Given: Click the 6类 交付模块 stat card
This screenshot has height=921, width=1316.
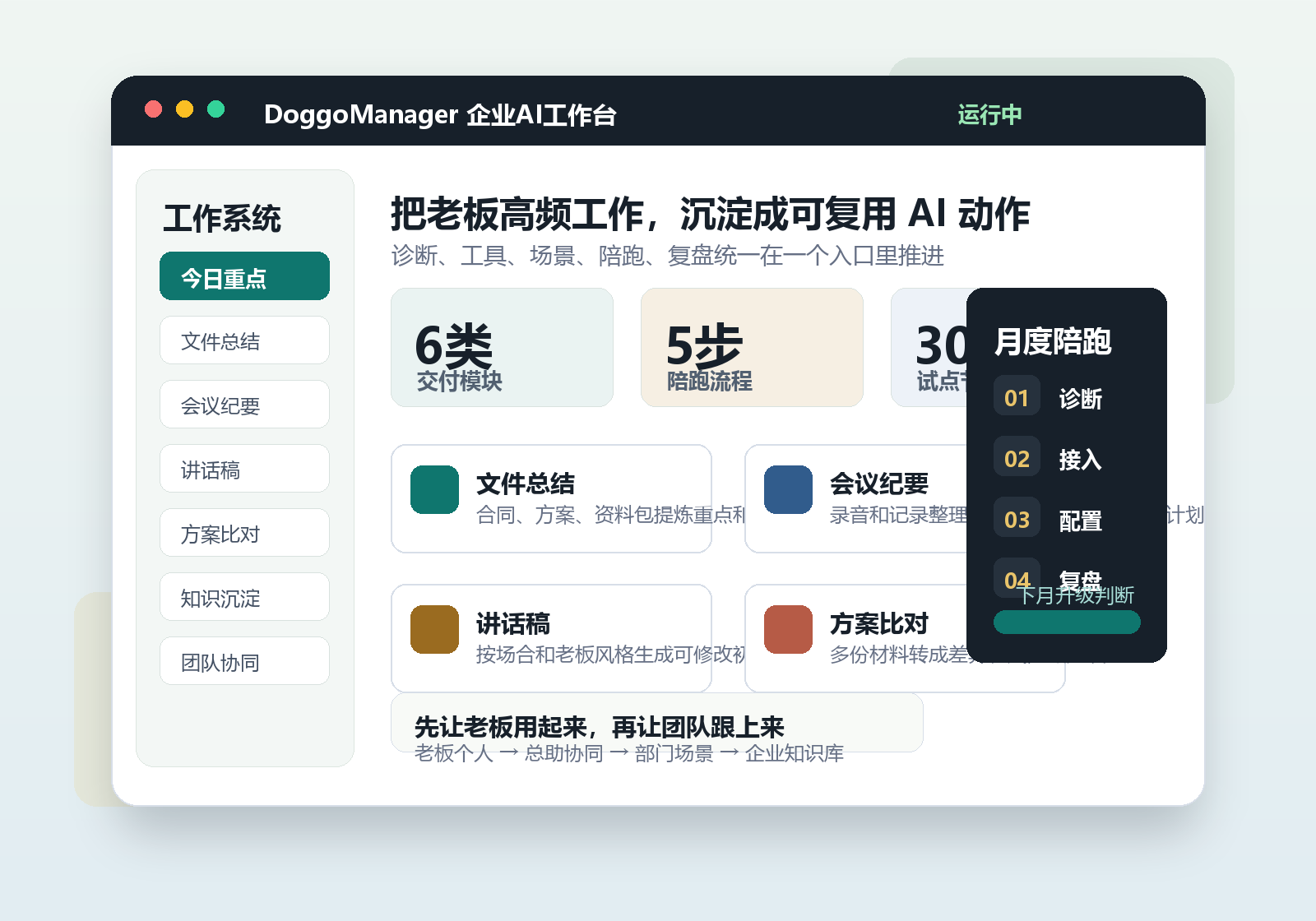Looking at the screenshot, I should click(x=502, y=347).
